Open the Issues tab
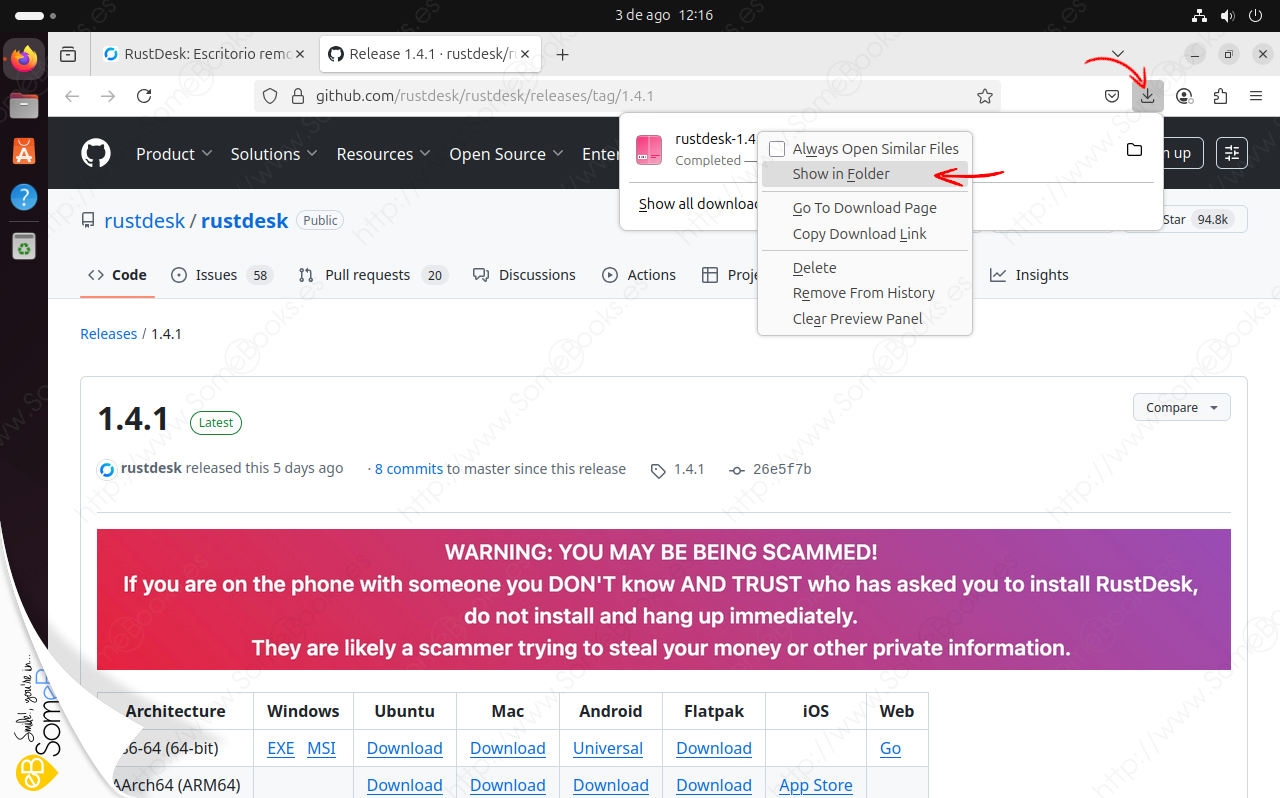The width and height of the screenshot is (1280, 798). tap(222, 275)
